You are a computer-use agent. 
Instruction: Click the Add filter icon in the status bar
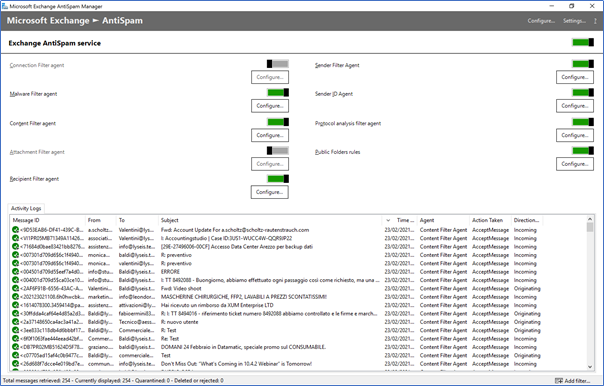[x=559, y=381]
